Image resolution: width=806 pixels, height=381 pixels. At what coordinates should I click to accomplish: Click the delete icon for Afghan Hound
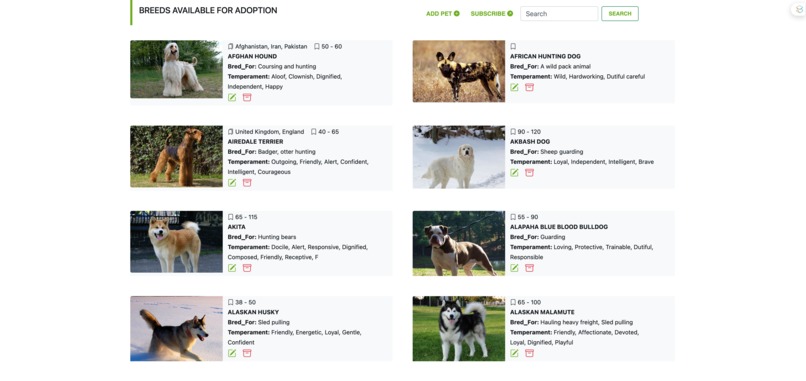point(247,97)
